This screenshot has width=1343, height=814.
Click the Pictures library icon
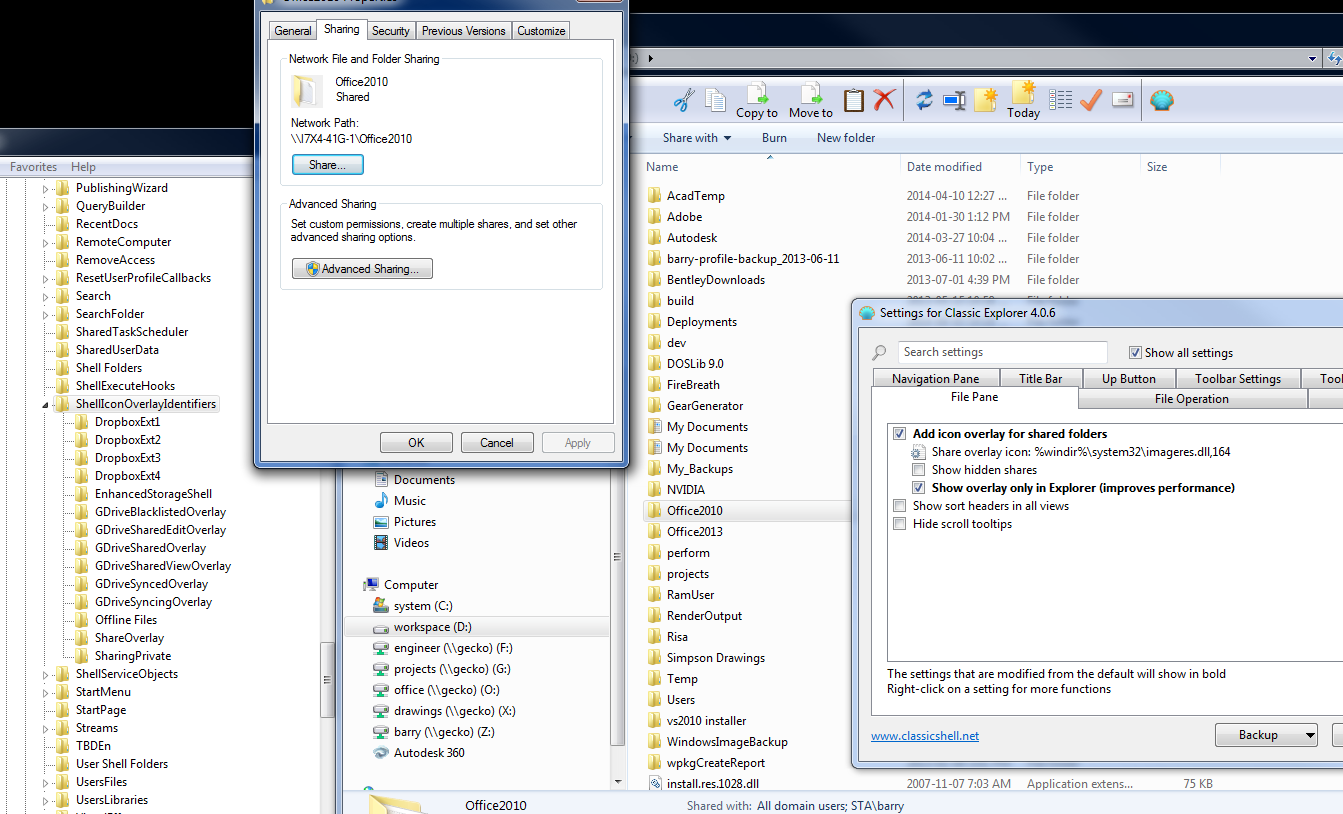click(x=380, y=522)
